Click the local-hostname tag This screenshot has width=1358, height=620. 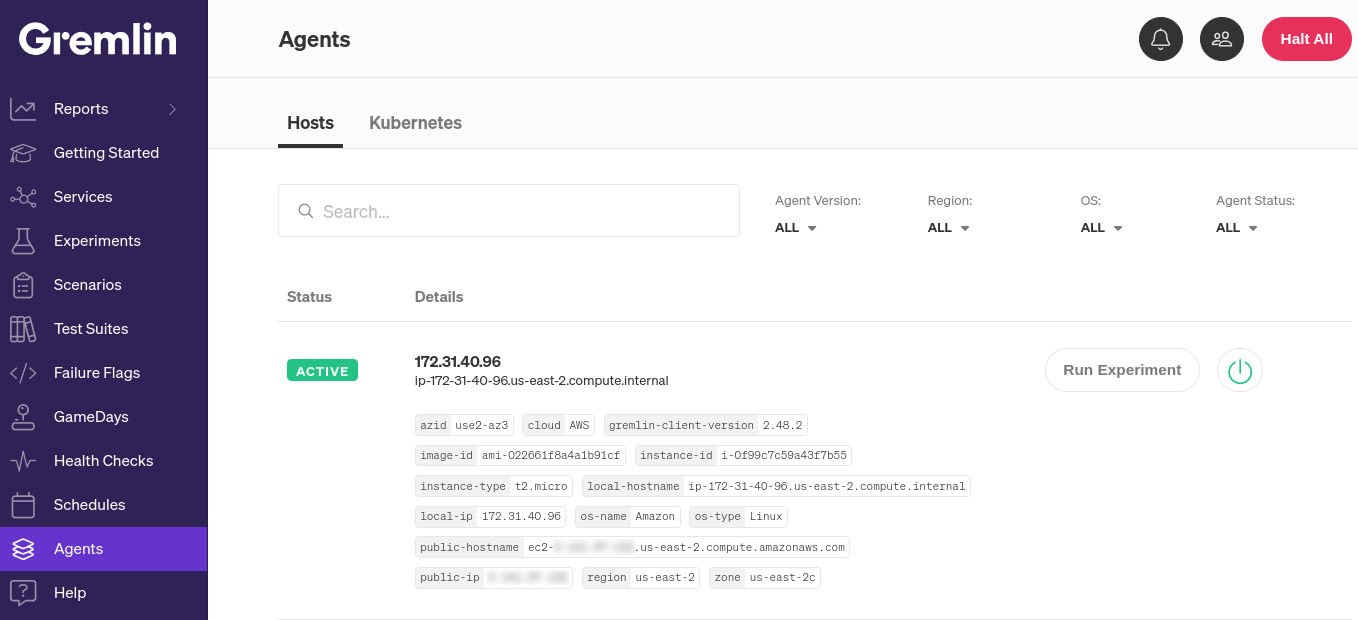[776, 487]
